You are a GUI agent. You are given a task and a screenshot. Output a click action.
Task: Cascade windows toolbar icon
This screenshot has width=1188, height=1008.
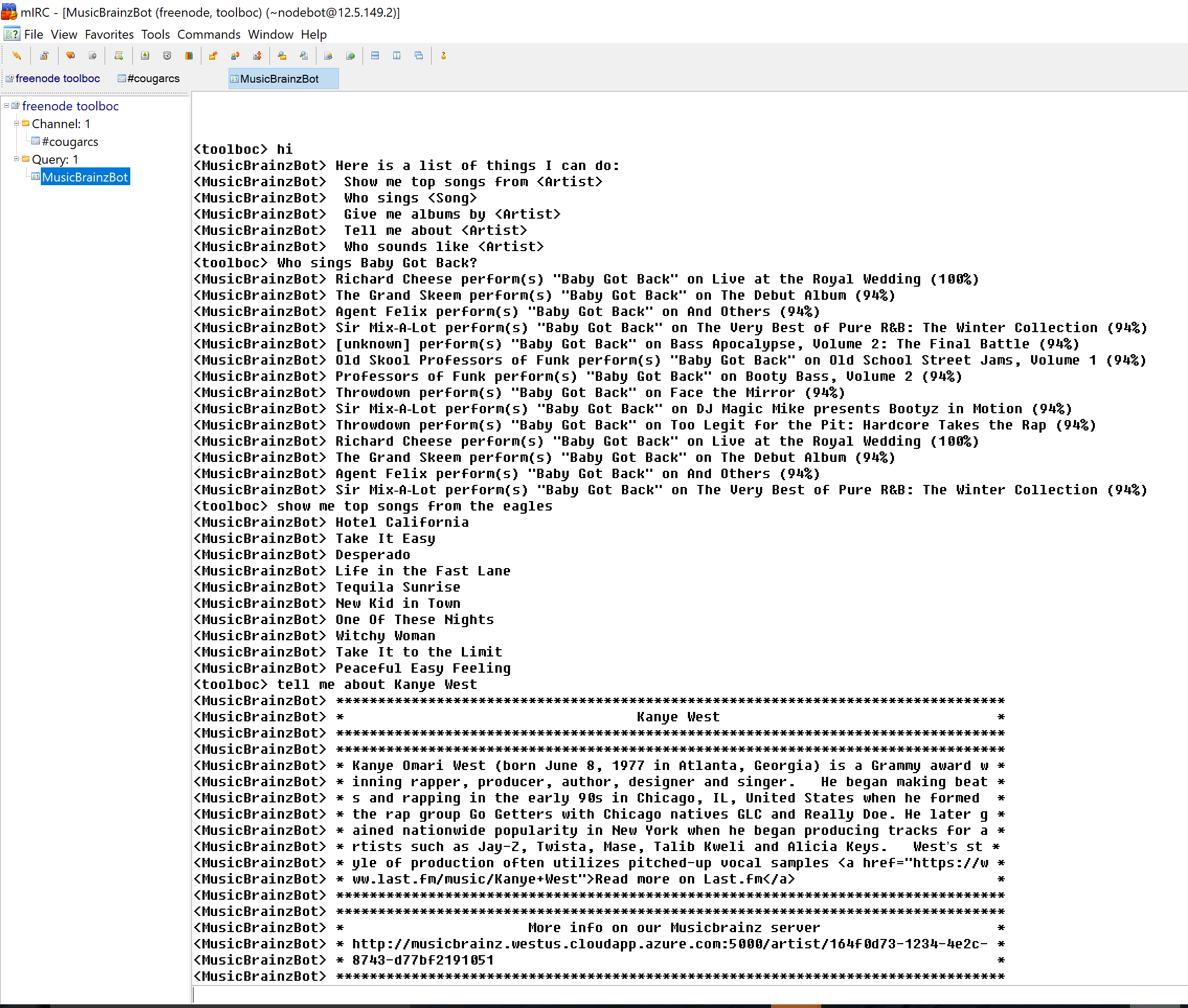(419, 56)
